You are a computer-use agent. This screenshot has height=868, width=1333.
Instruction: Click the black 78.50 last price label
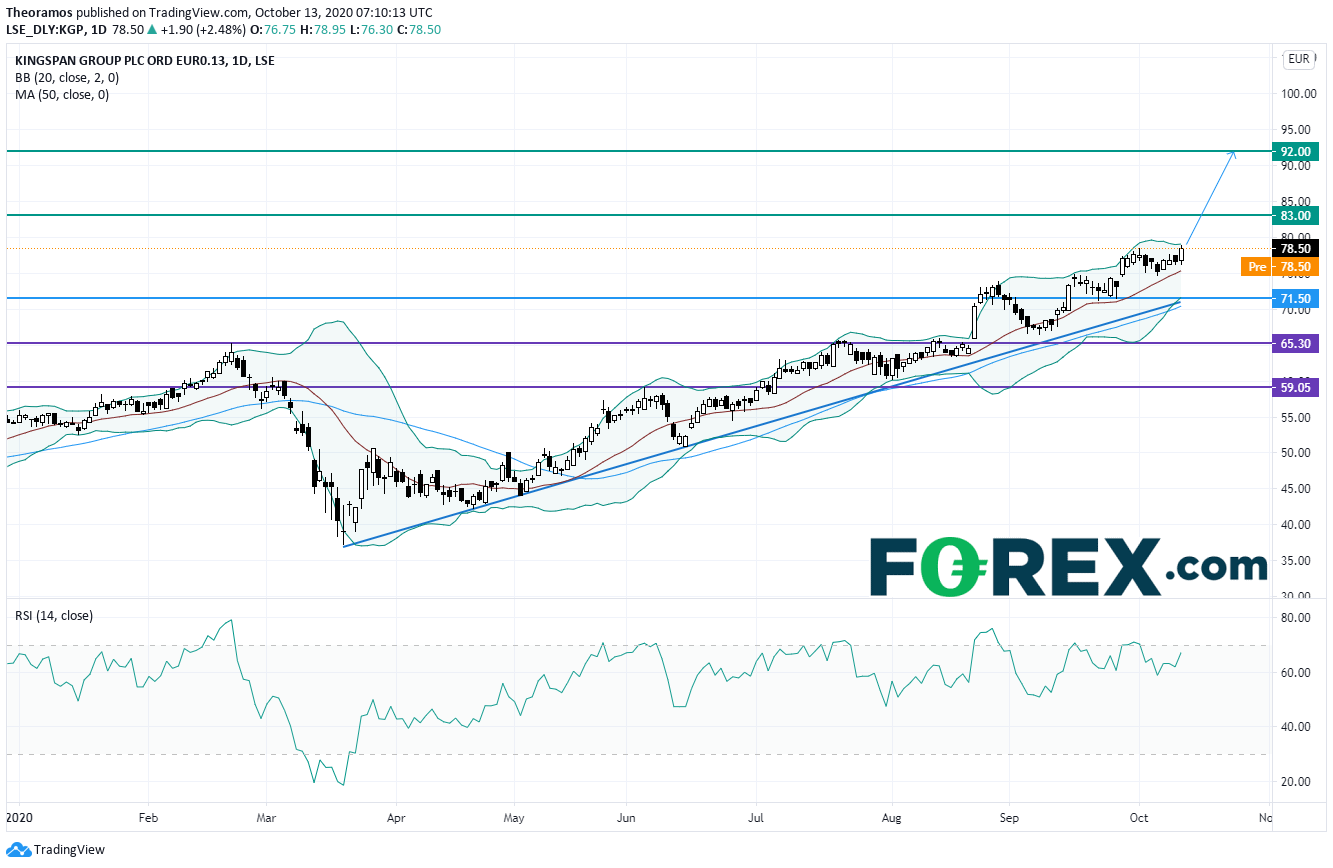coord(1295,249)
